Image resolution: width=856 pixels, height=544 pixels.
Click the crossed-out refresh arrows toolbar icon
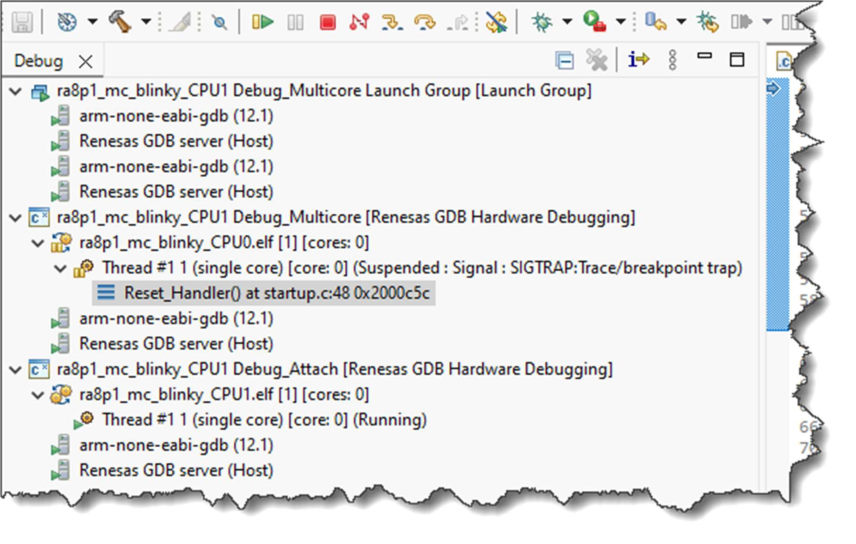(x=496, y=22)
